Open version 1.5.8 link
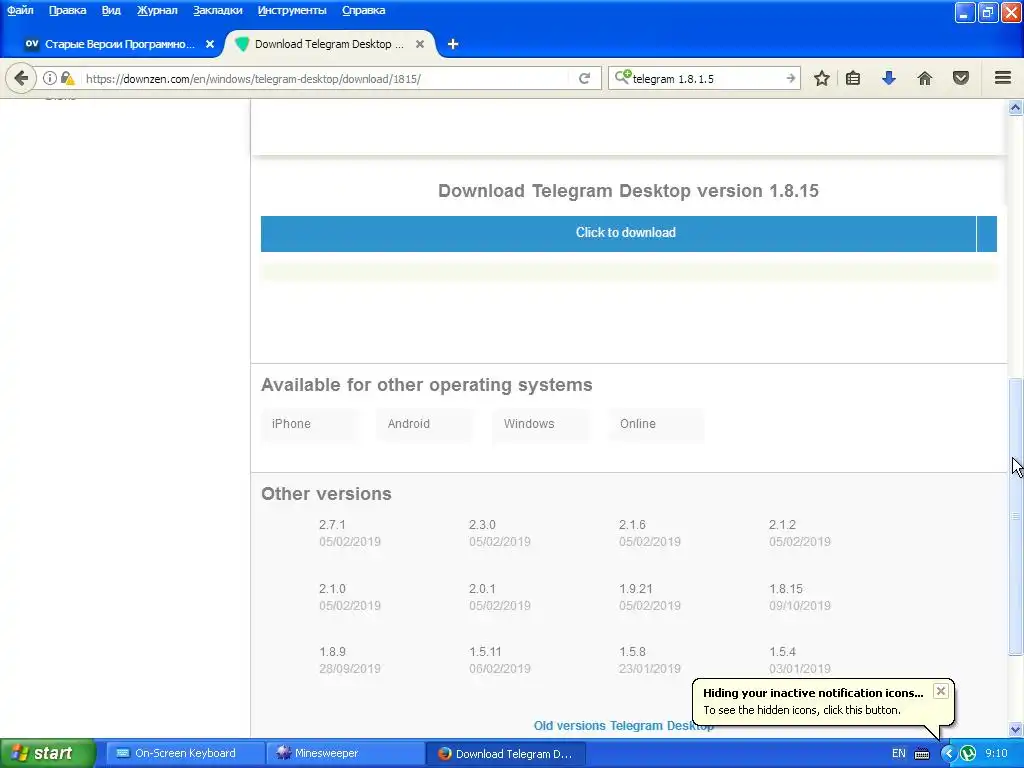Viewport: 1024px width, 768px height. (632, 652)
